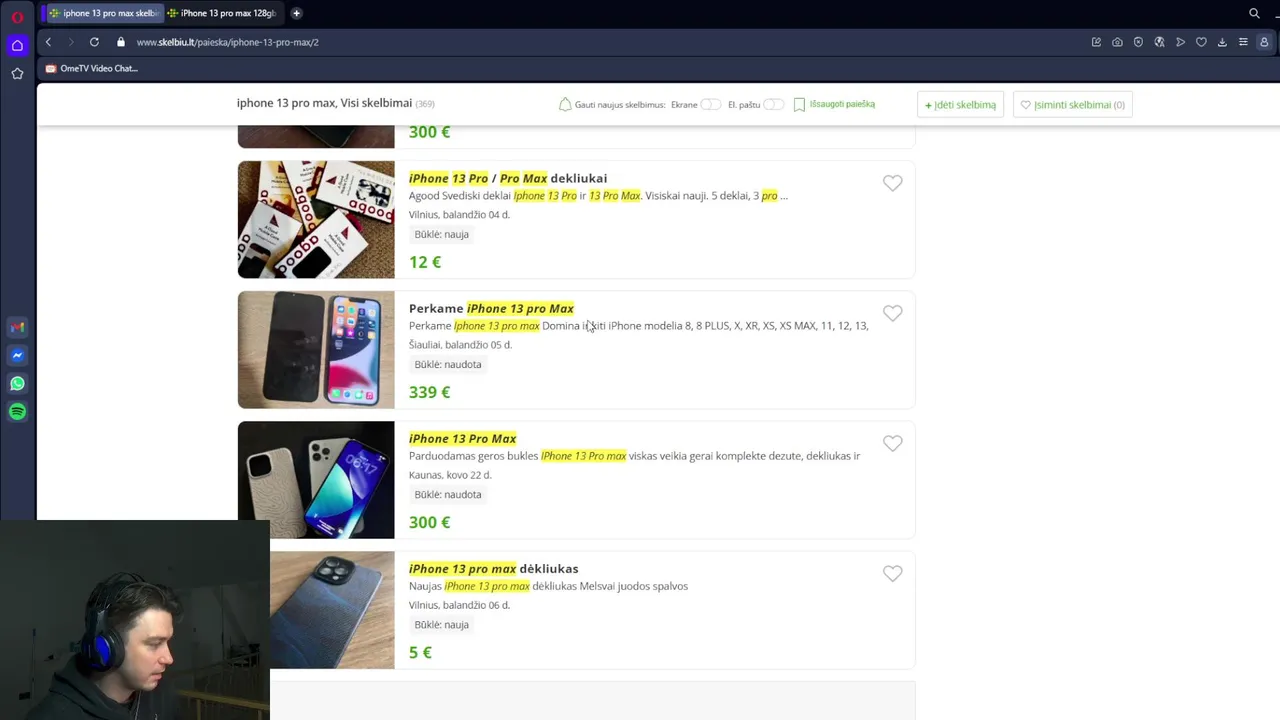Click the Vilnius, balandžio 04 d. text
The height and width of the screenshot is (720, 1280).
459,215
